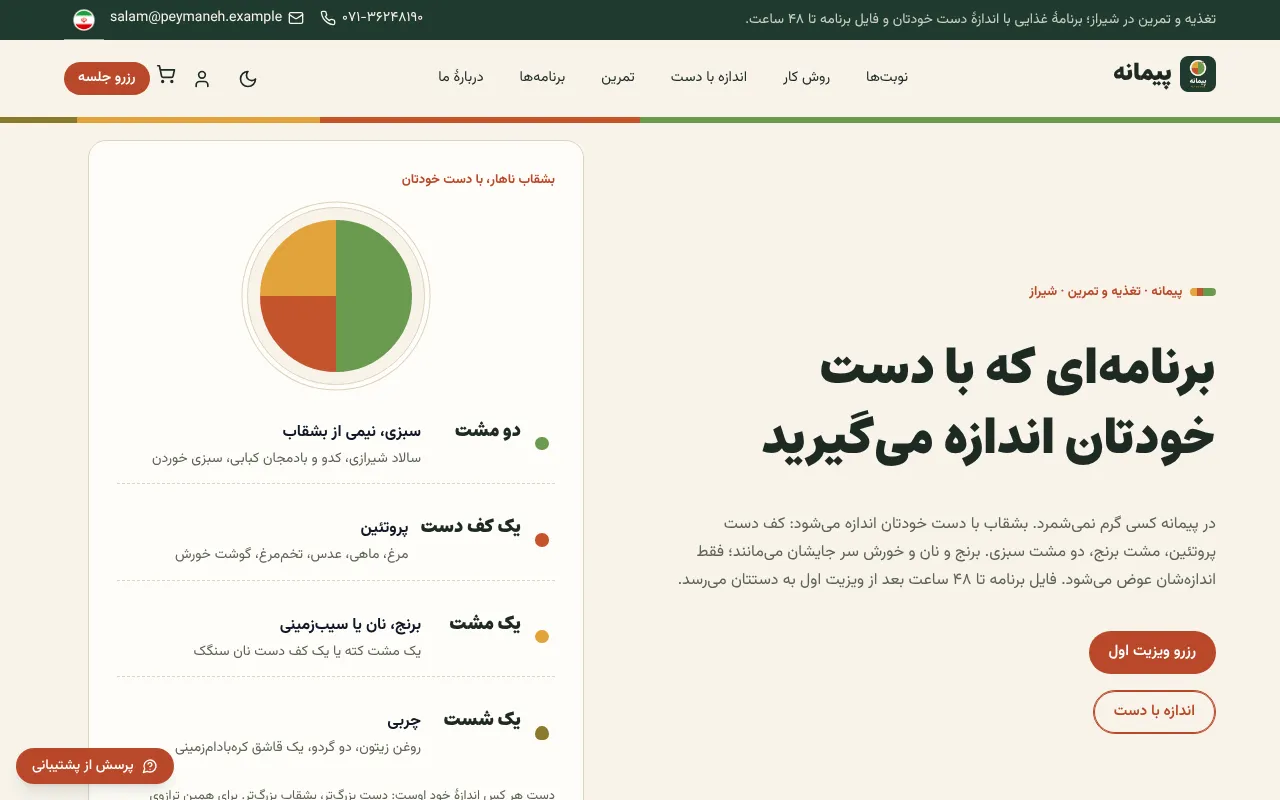Click the پیمانه brand name
Screen dimensions: 1280x800
[1142, 73]
